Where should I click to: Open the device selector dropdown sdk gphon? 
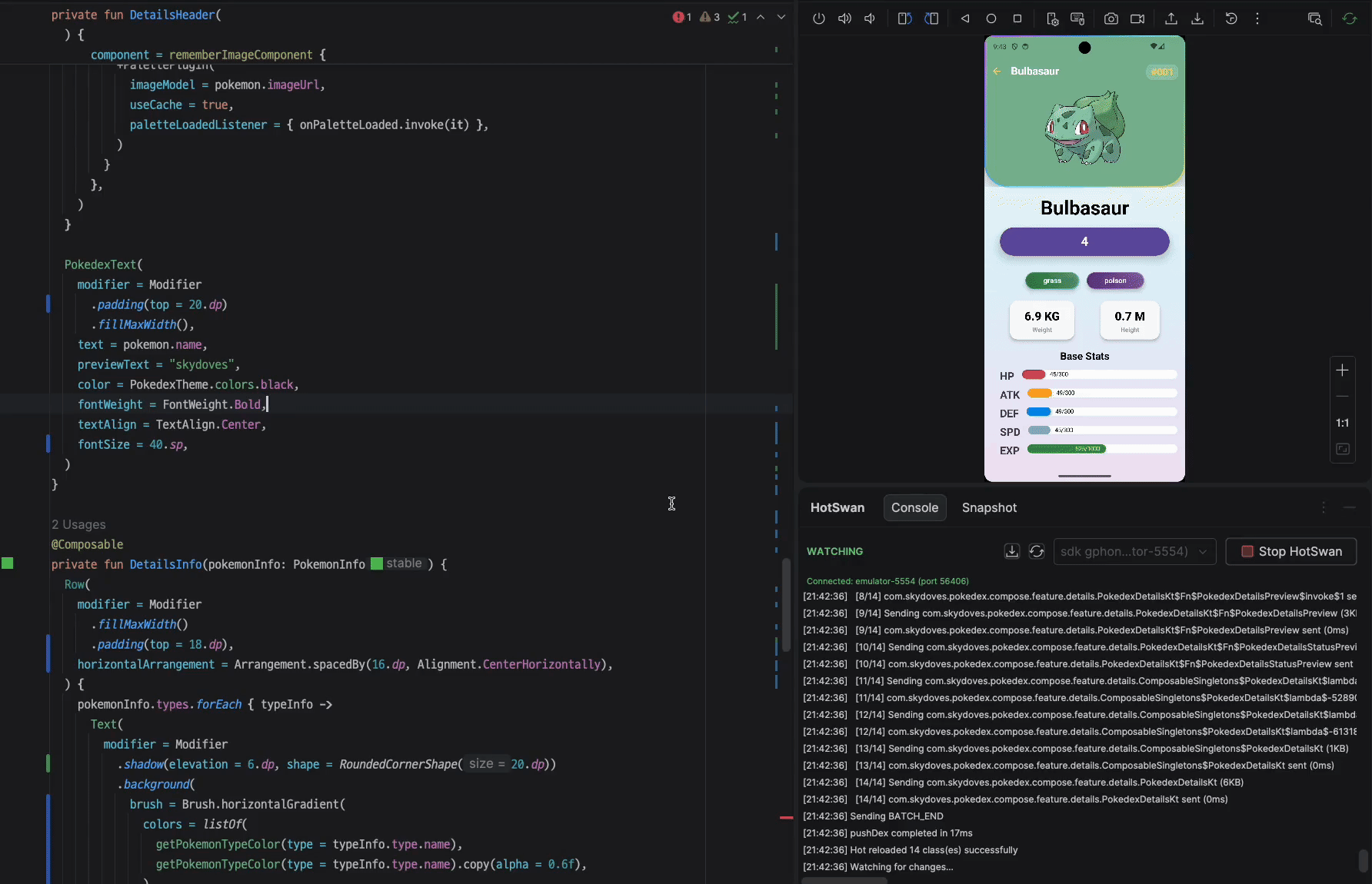click(x=1134, y=551)
